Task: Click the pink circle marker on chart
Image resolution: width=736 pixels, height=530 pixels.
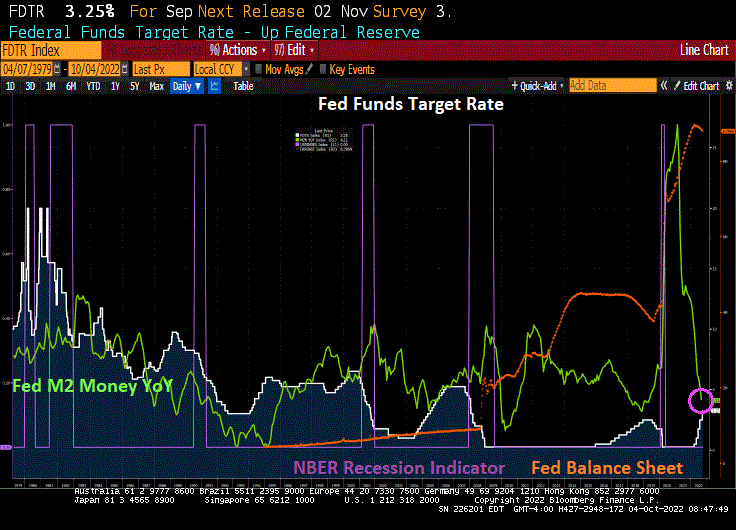Action: [x=702, y=401]
